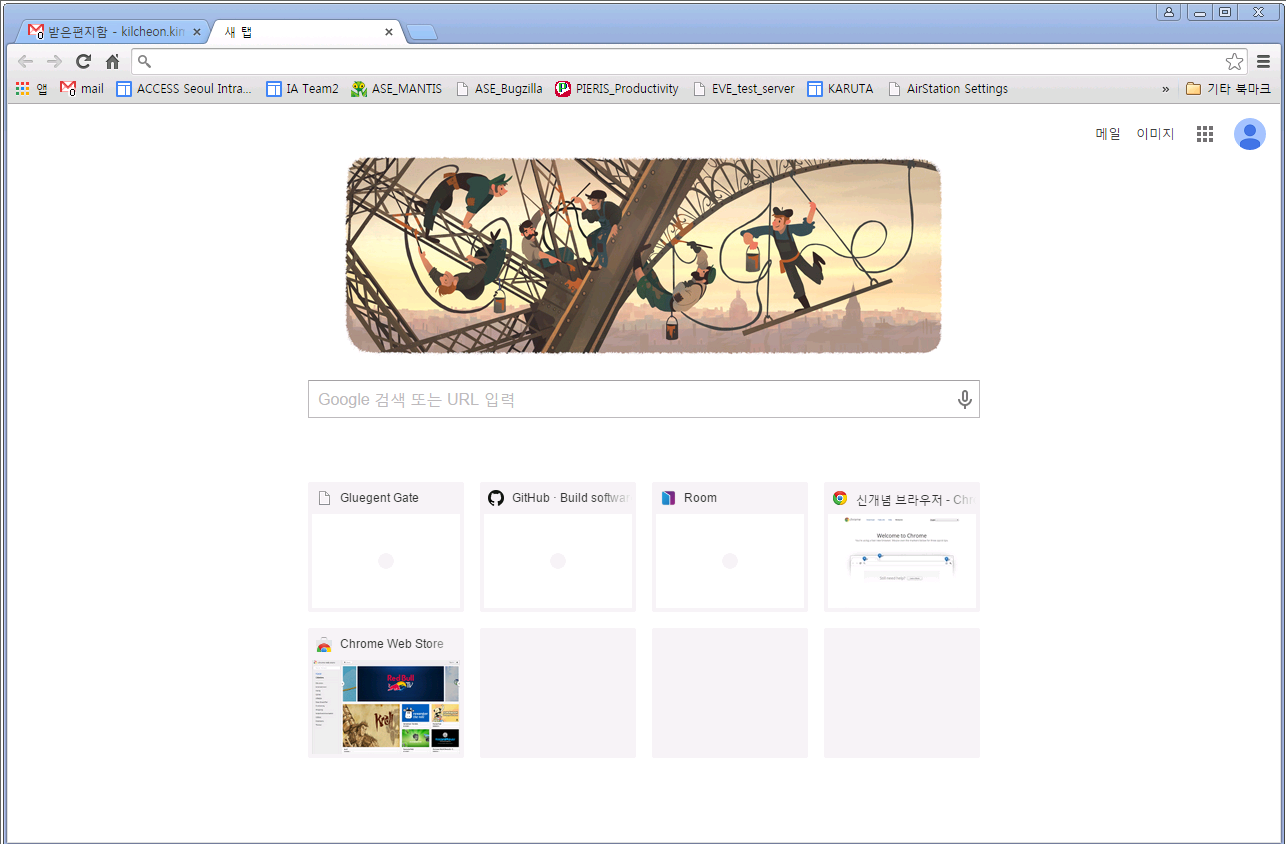1286x844 pixels.
Task: Open the GitHub most visited tile
Action: 558,547
